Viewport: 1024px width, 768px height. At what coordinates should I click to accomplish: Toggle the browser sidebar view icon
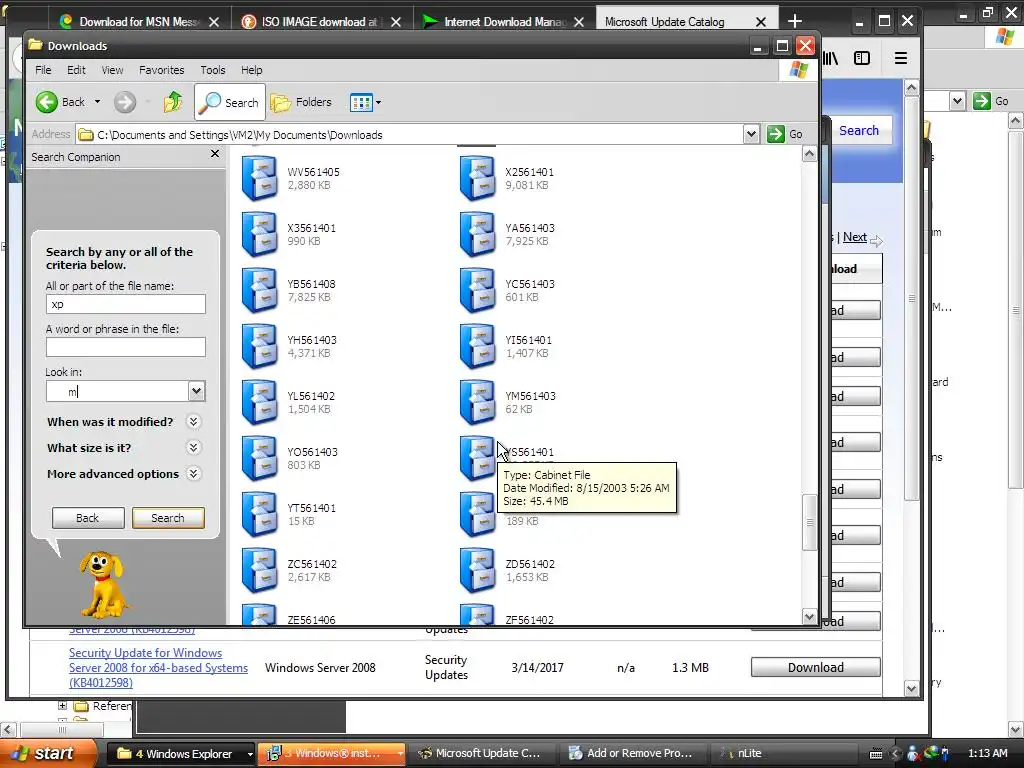(x=862, y=58)
